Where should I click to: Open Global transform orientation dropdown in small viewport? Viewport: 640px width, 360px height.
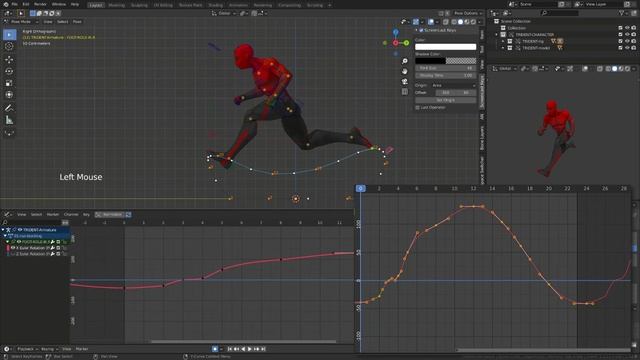pyautogui.click(x=505, y=69)
